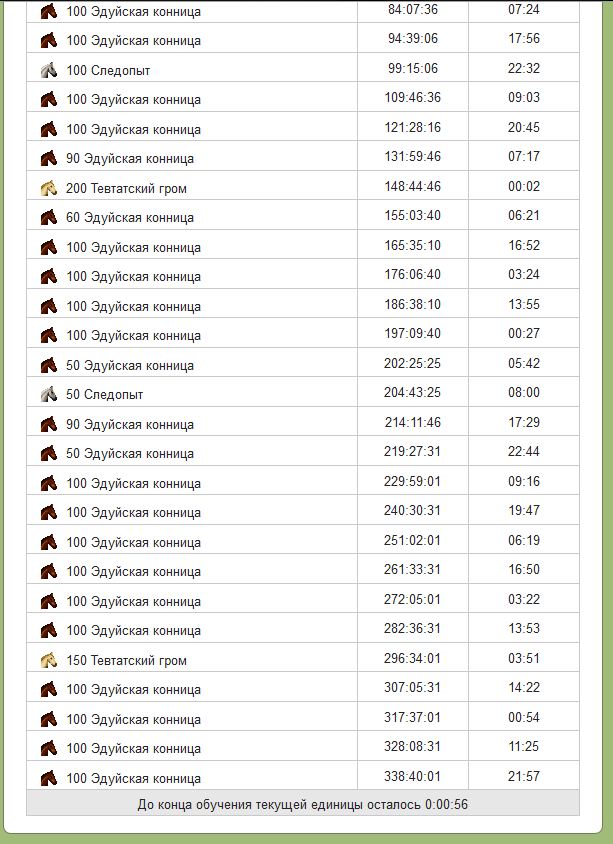Viewport: 613px width, 844px height.
Task: Select the horse icon in the 214:11:46 row
Action: click(x=49, y=424)
